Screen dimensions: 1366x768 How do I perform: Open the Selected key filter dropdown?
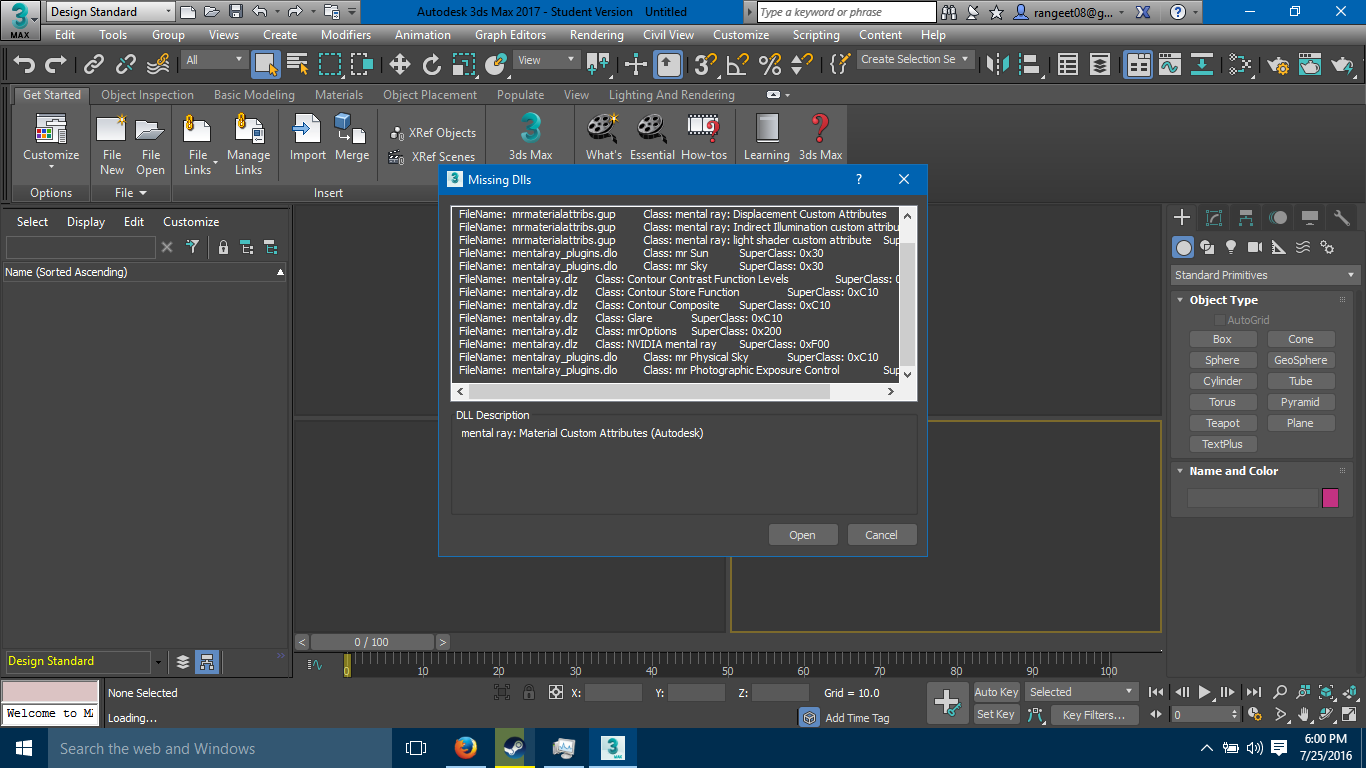click(x=1081, y=692)
